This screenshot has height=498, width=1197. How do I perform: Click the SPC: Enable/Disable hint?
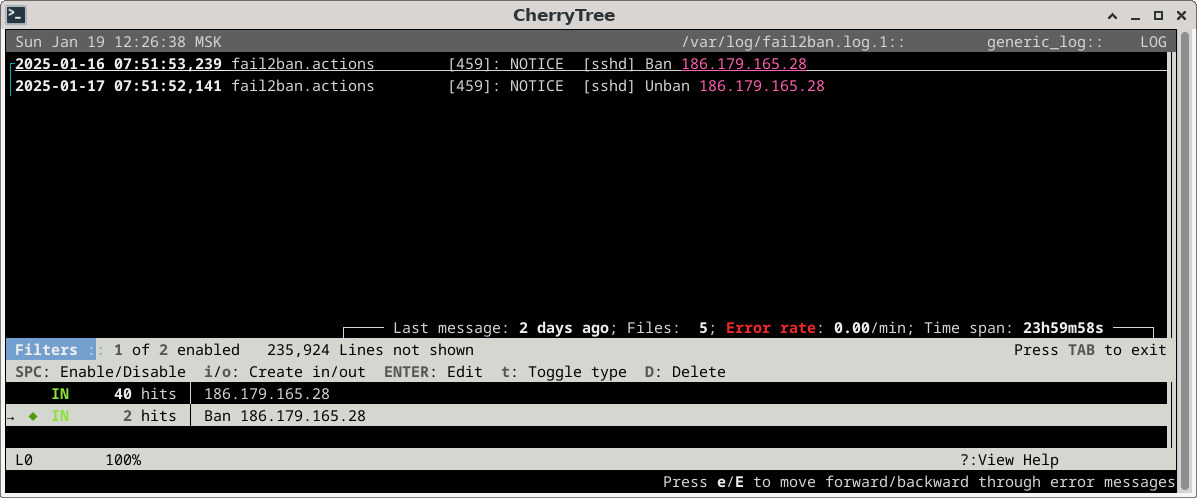pyautogui.click(x=100, y=372)
